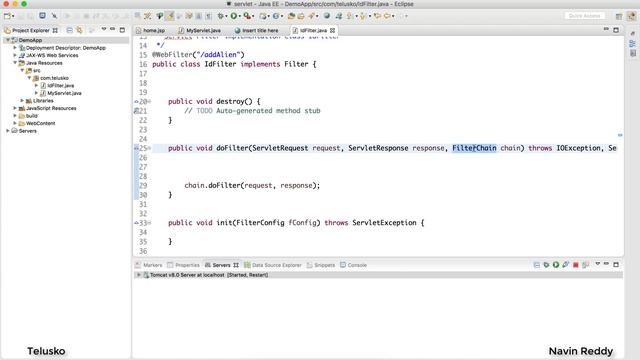Click in the Quick Access search field

[x=584, y=16]
